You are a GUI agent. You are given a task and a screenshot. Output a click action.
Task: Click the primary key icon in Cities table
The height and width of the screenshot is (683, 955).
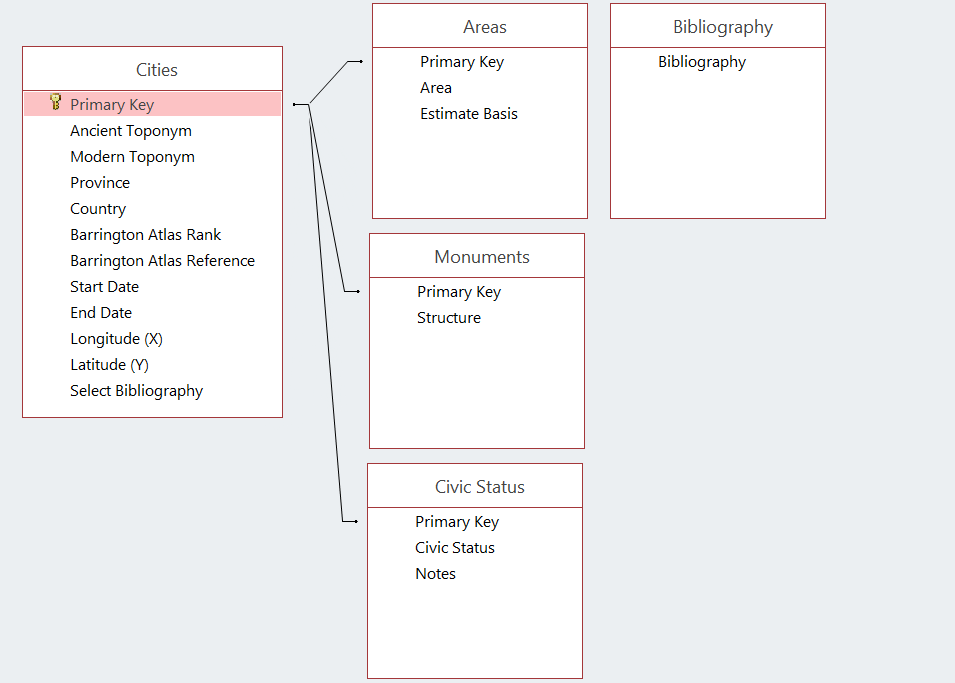click(x=57, y=103)
